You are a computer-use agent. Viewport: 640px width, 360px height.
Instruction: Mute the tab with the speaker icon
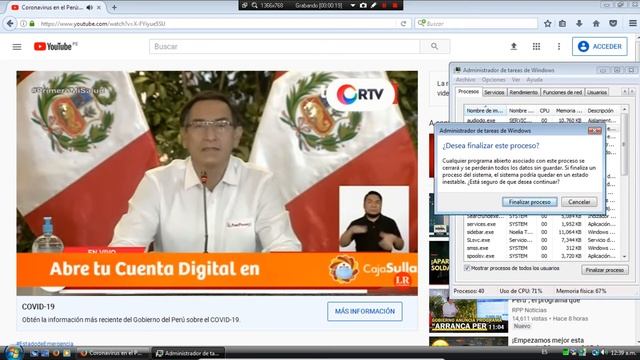(89, 7)
